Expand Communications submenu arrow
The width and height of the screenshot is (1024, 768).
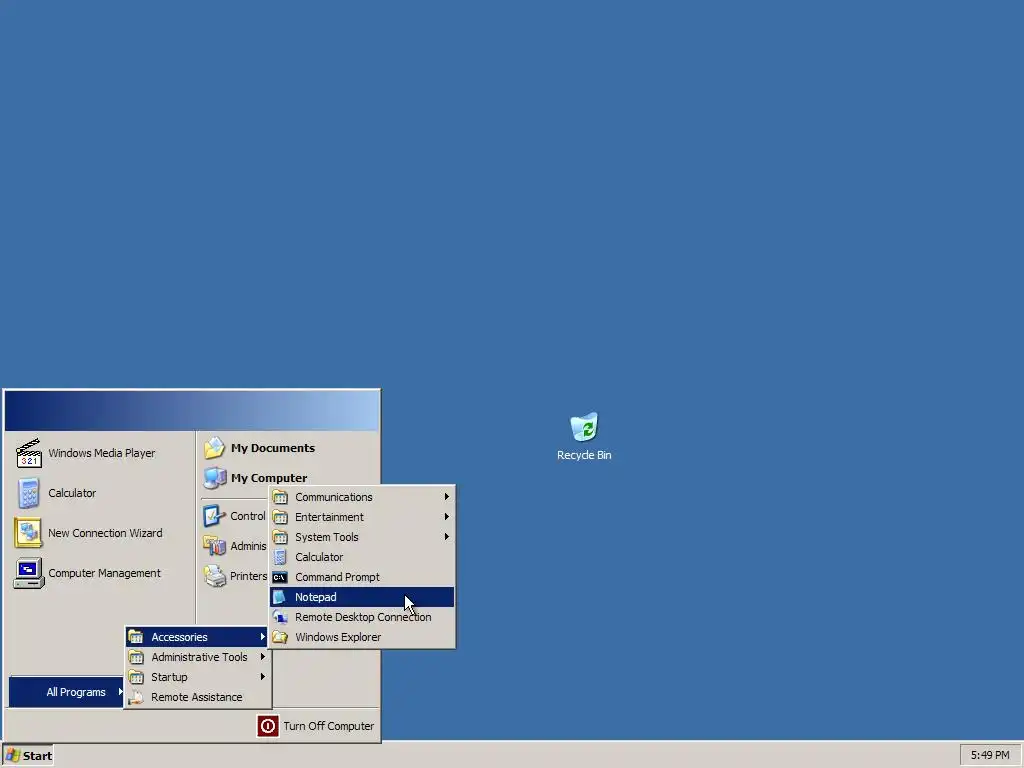coord(447,497)
